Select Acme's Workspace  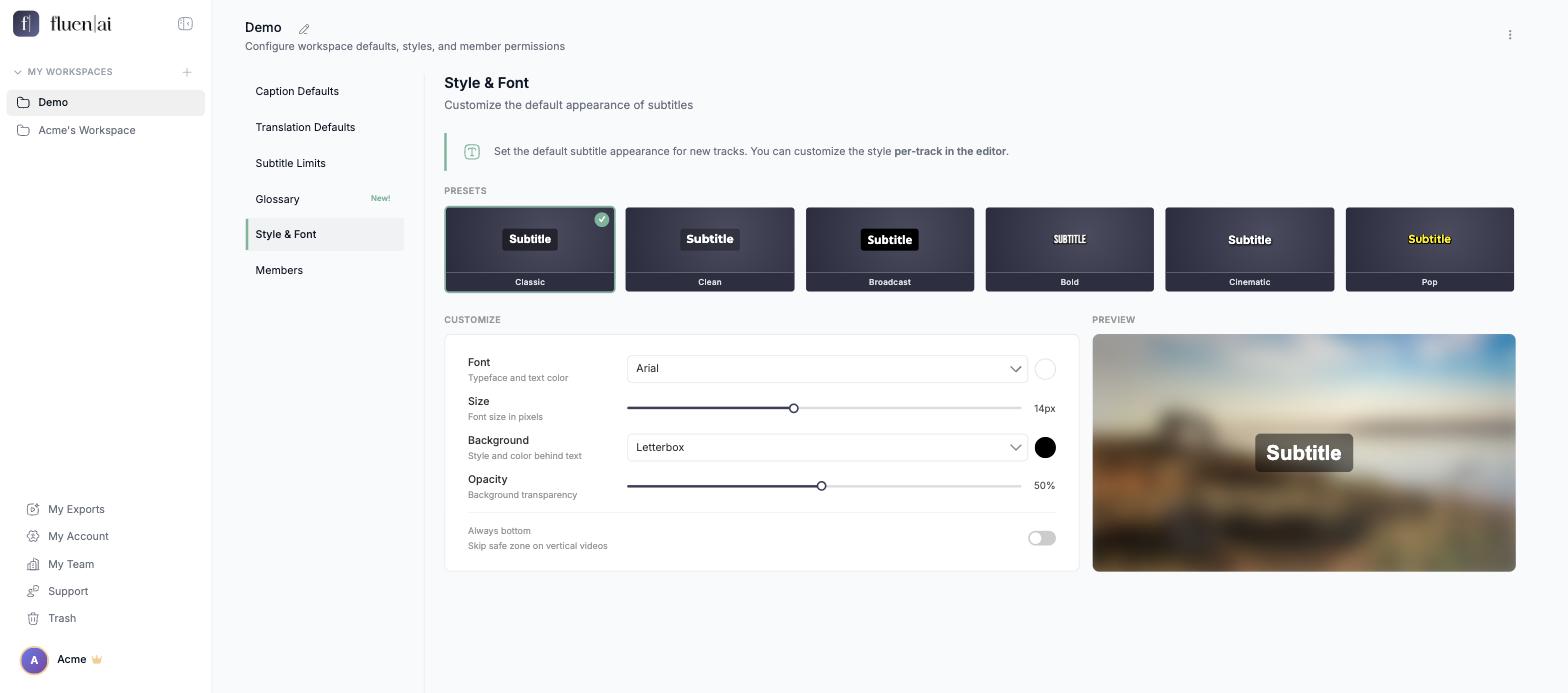(105, 130)
